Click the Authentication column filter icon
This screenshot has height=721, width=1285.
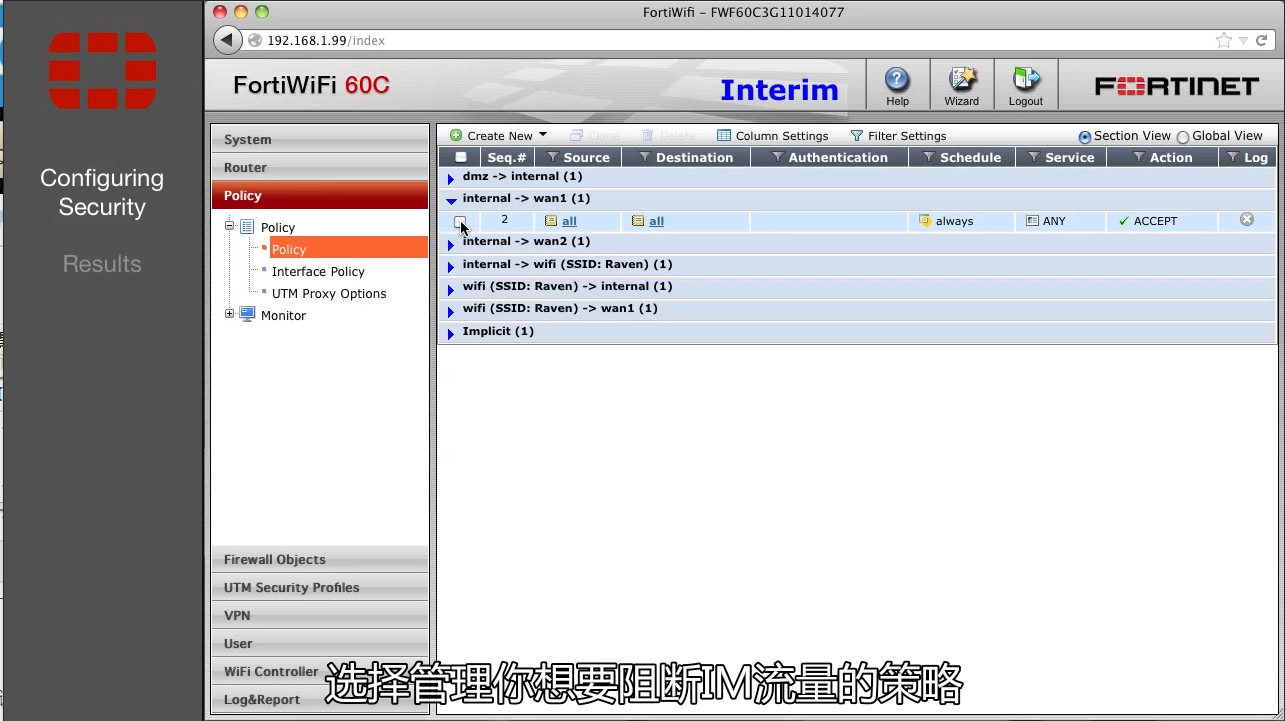pos(777,157)
